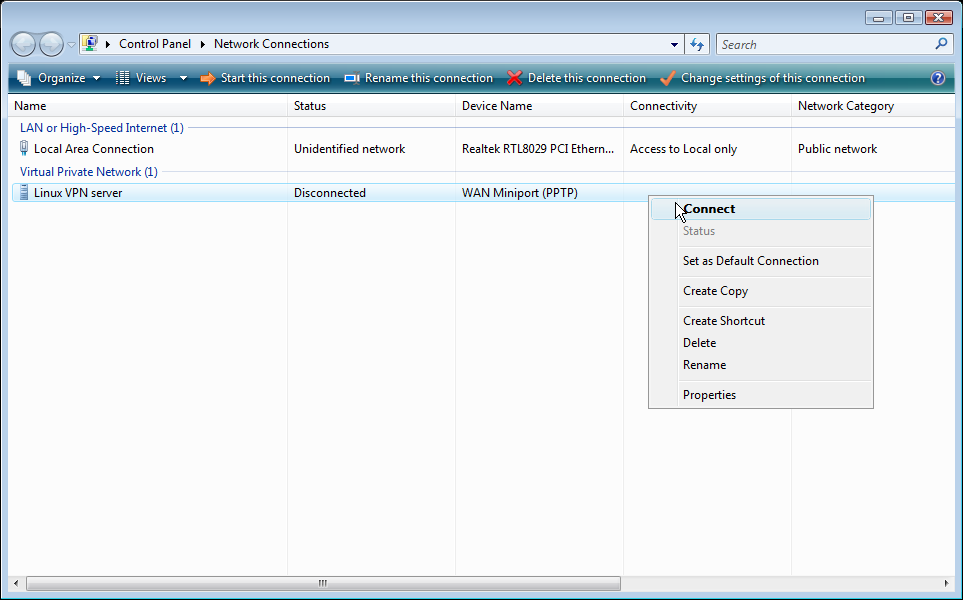963x600 pixels.
Task: Select the Linux VPN server name
Action: (x=78, y=193)
